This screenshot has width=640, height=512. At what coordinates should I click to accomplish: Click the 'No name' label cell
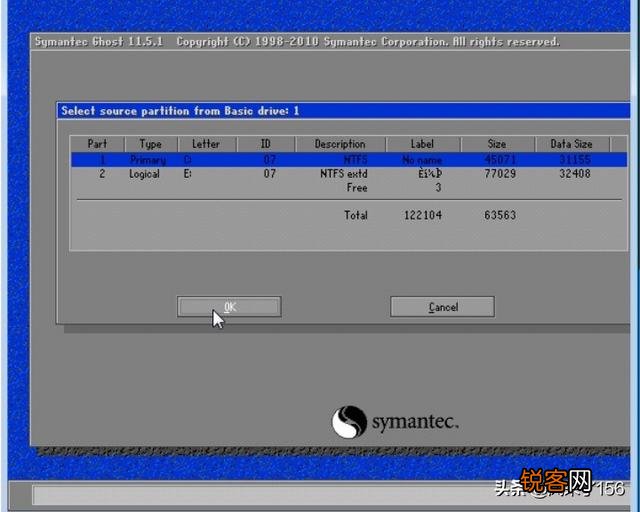[x=422, y=160]
